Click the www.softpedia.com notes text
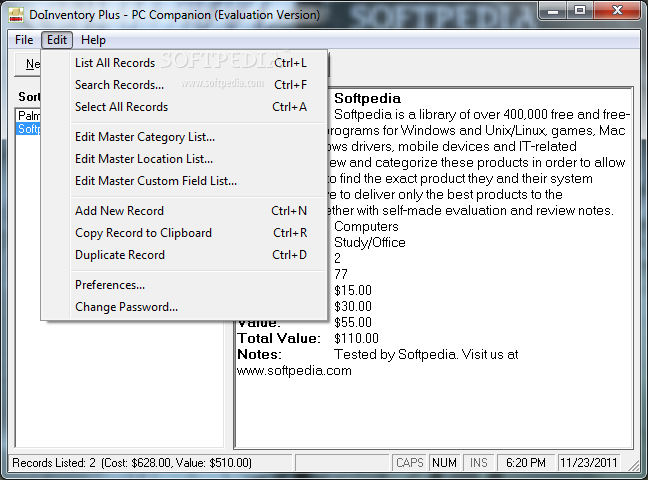This screenshot has width=648, height=480. pos(294,370)
